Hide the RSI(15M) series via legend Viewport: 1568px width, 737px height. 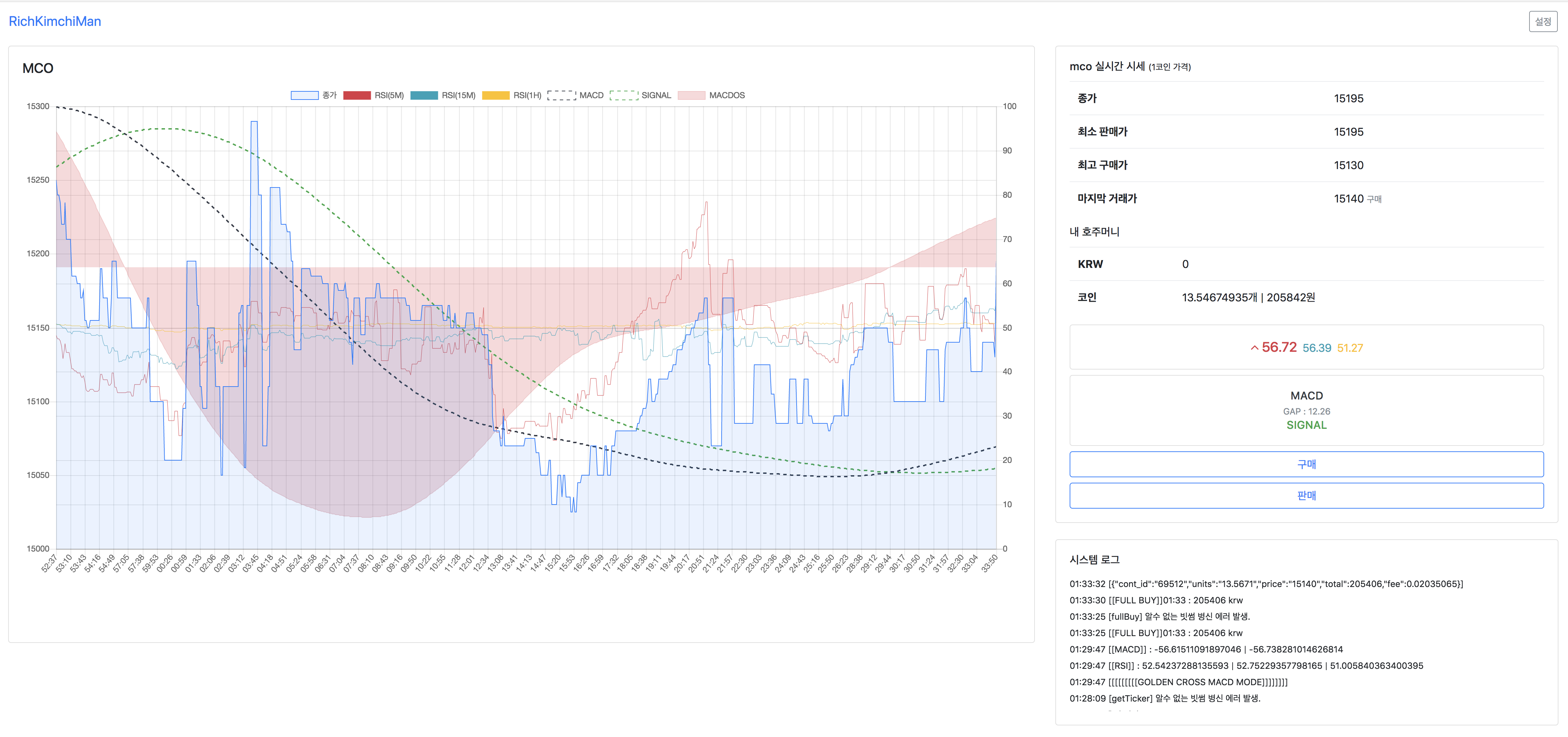pos(442,95)
